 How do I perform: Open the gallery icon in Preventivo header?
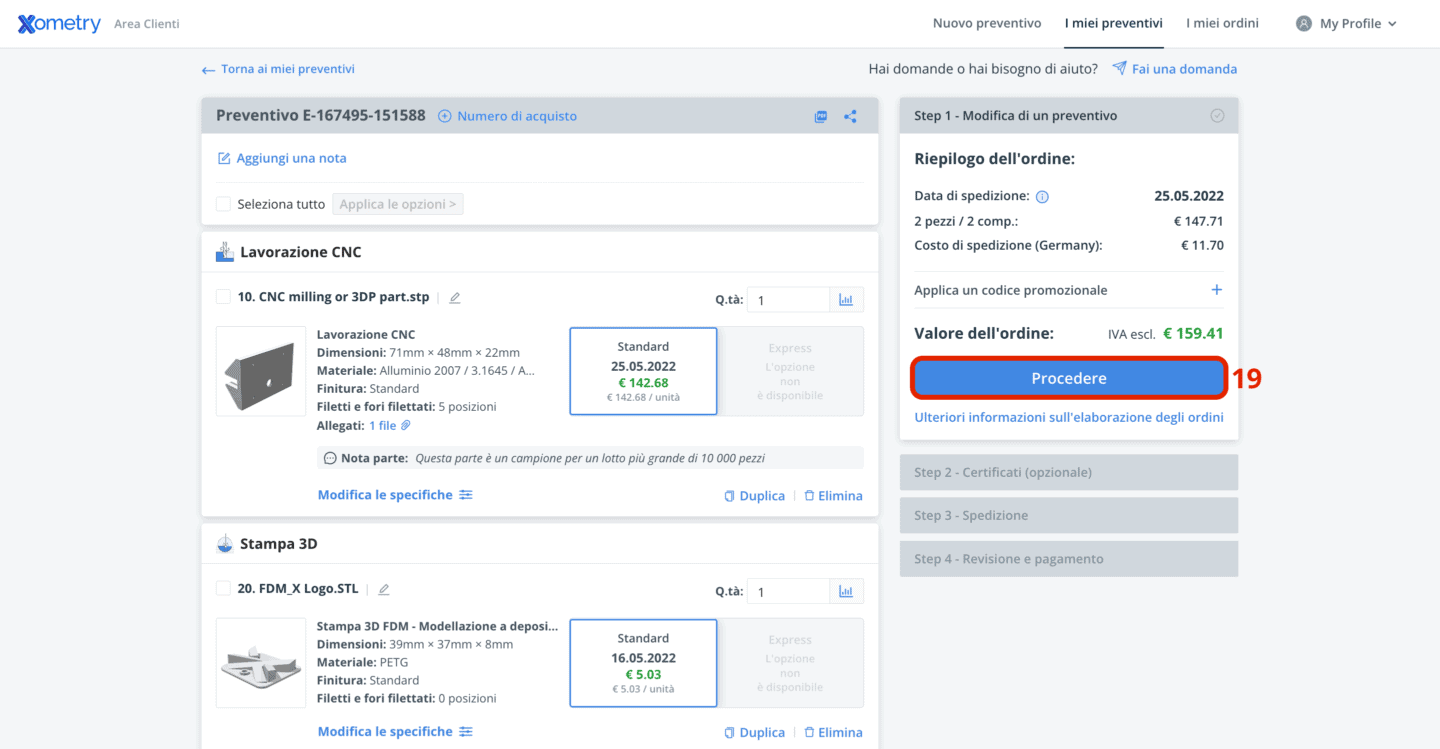pyautogui.click(x=821, y=116)
